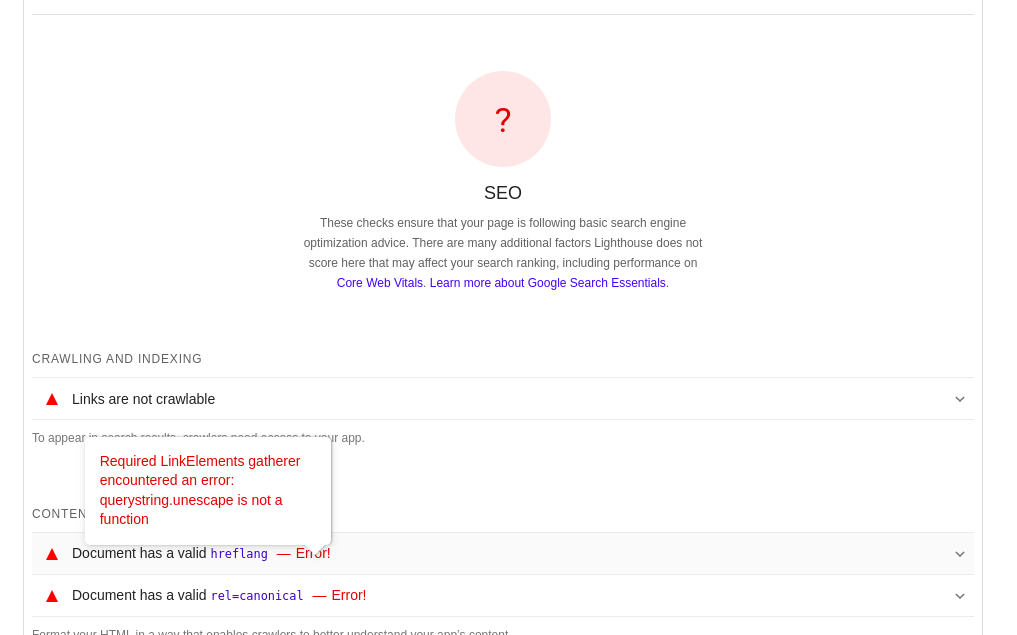The image size is (1017, 635).
Task: Click the SEO heading above the description
Action: pyautogui.click(x=502, y=192)
